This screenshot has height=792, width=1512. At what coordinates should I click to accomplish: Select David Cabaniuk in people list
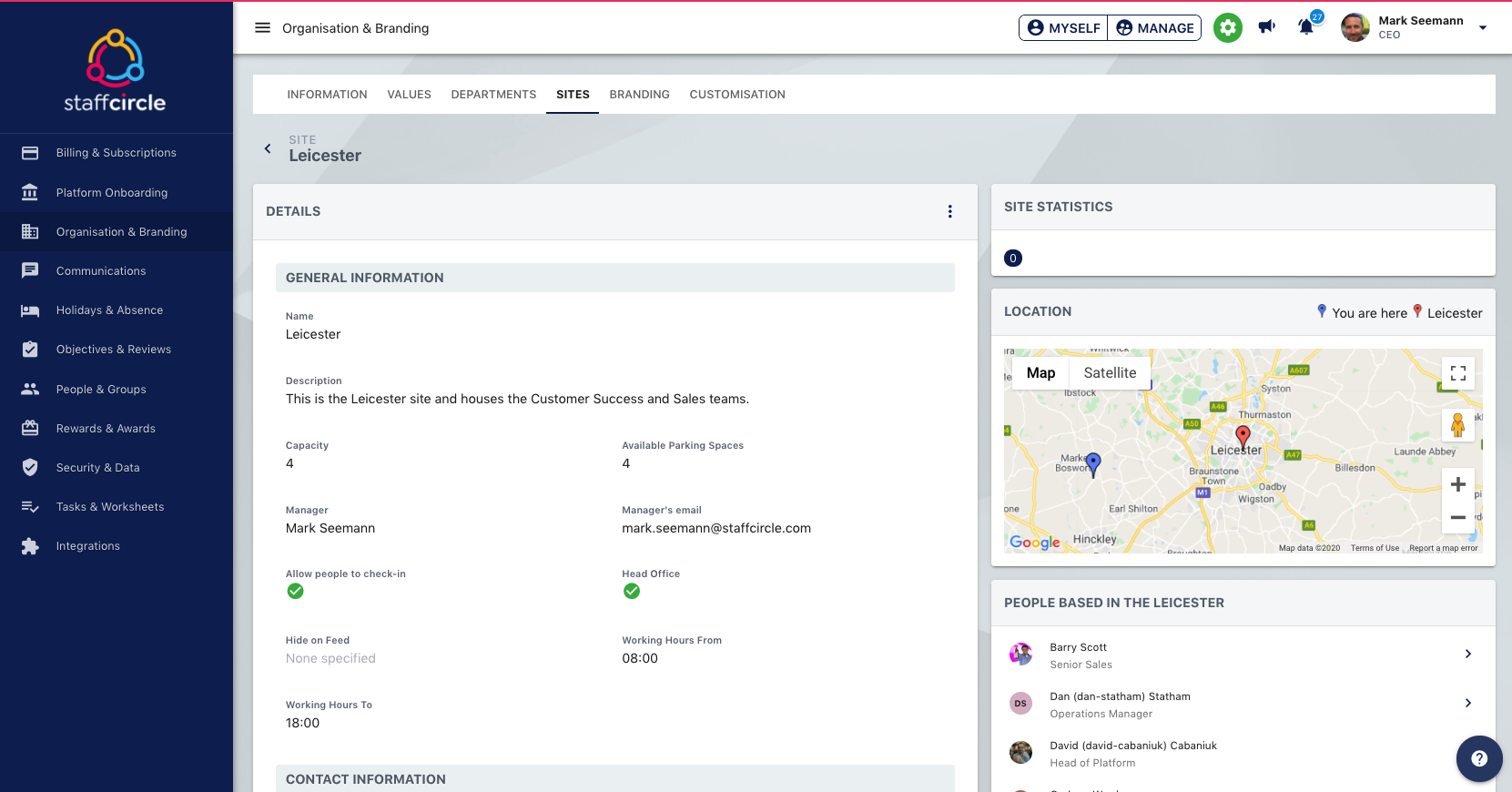[x=1243, y=753]
